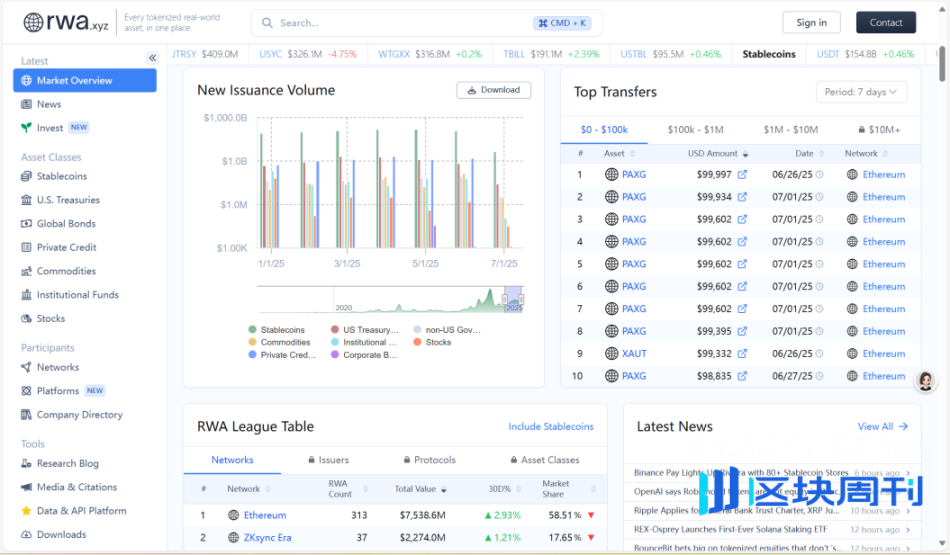Toggle Institutional series in chart legend

click(x=364, y=342)
